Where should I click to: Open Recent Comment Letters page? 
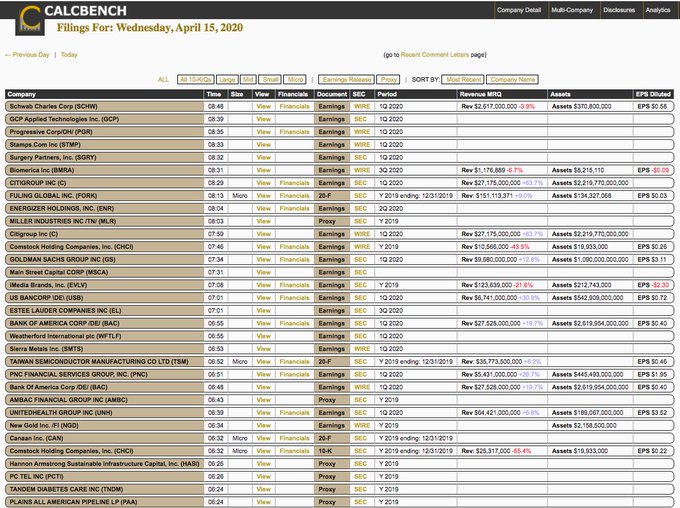435,55
